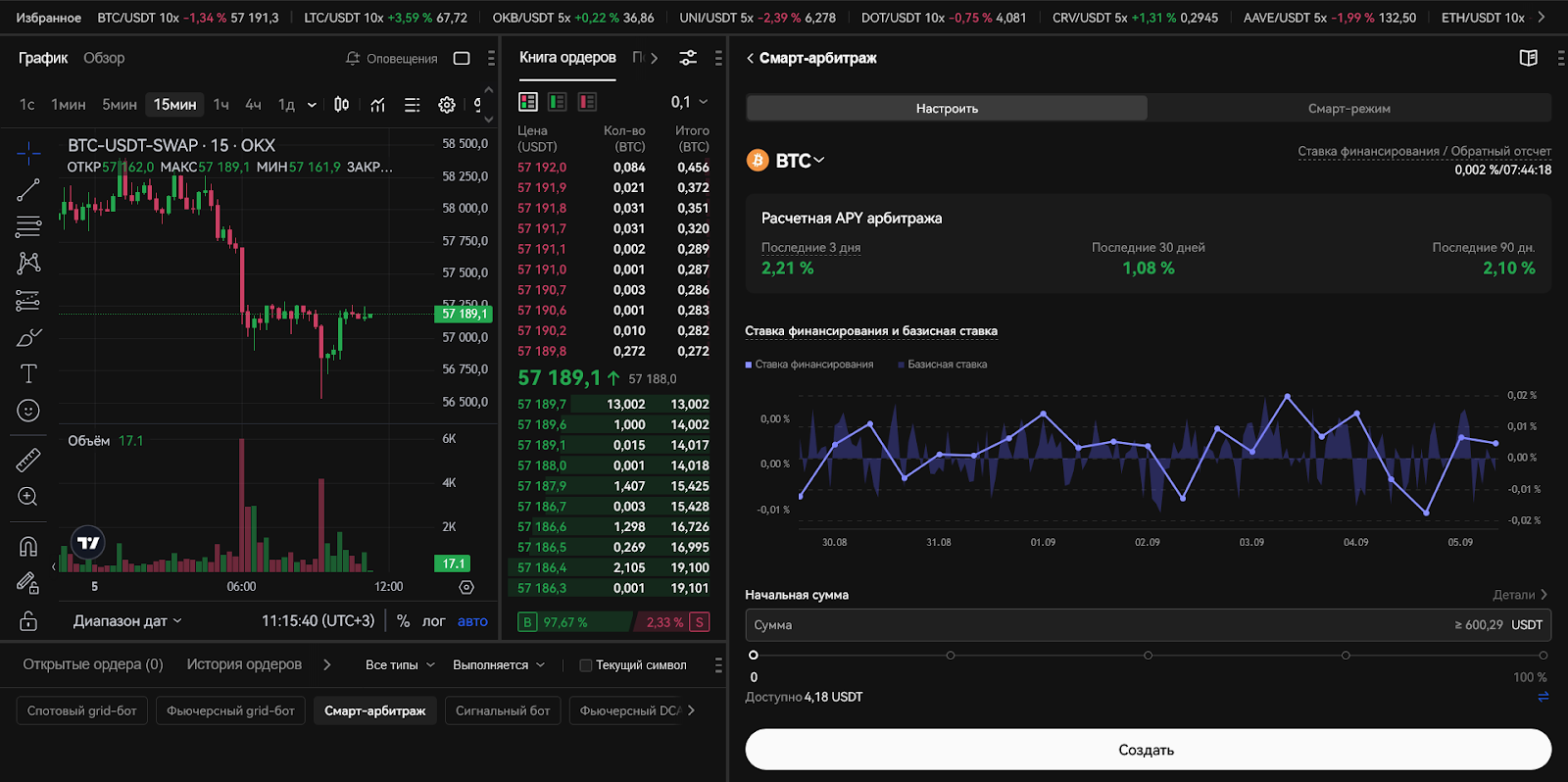This screenshot has width=1568, height=782.
Task: Show only sell orders in order book
Action: pos(587,102)
